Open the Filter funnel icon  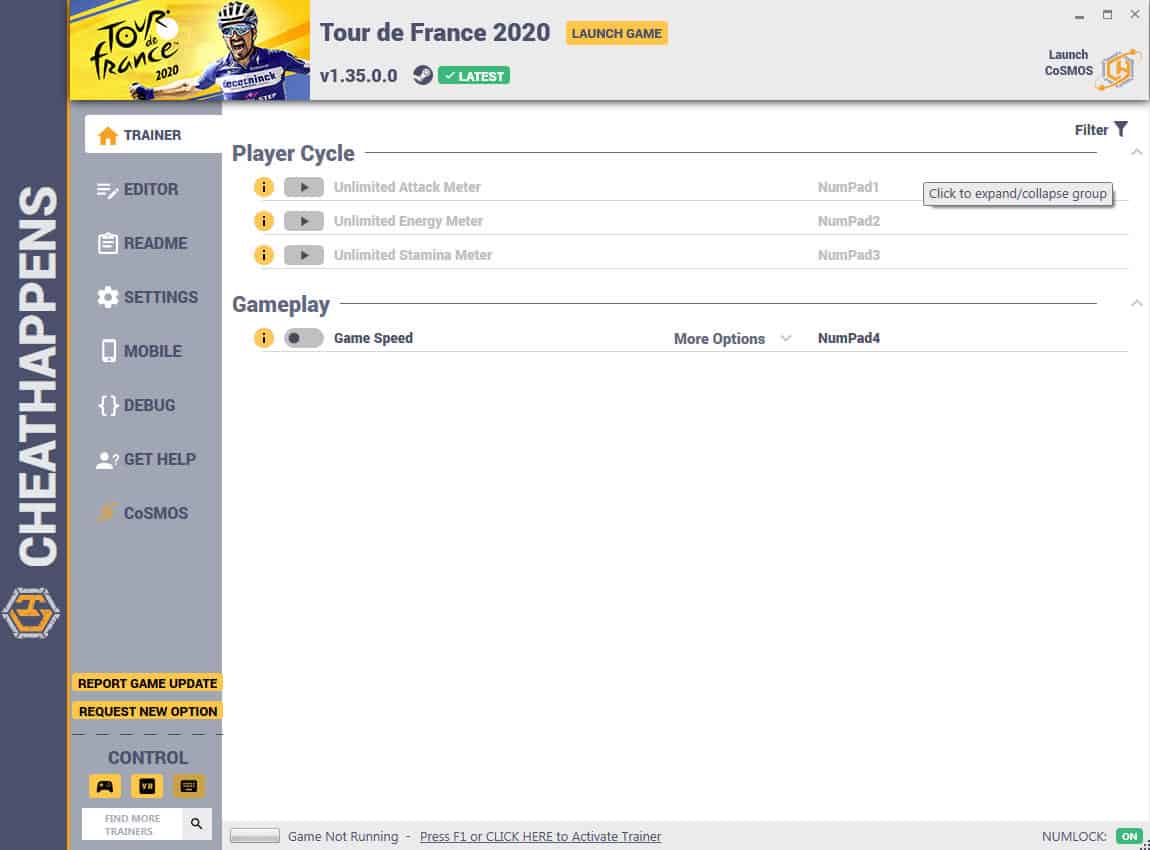coord(1121,129)
